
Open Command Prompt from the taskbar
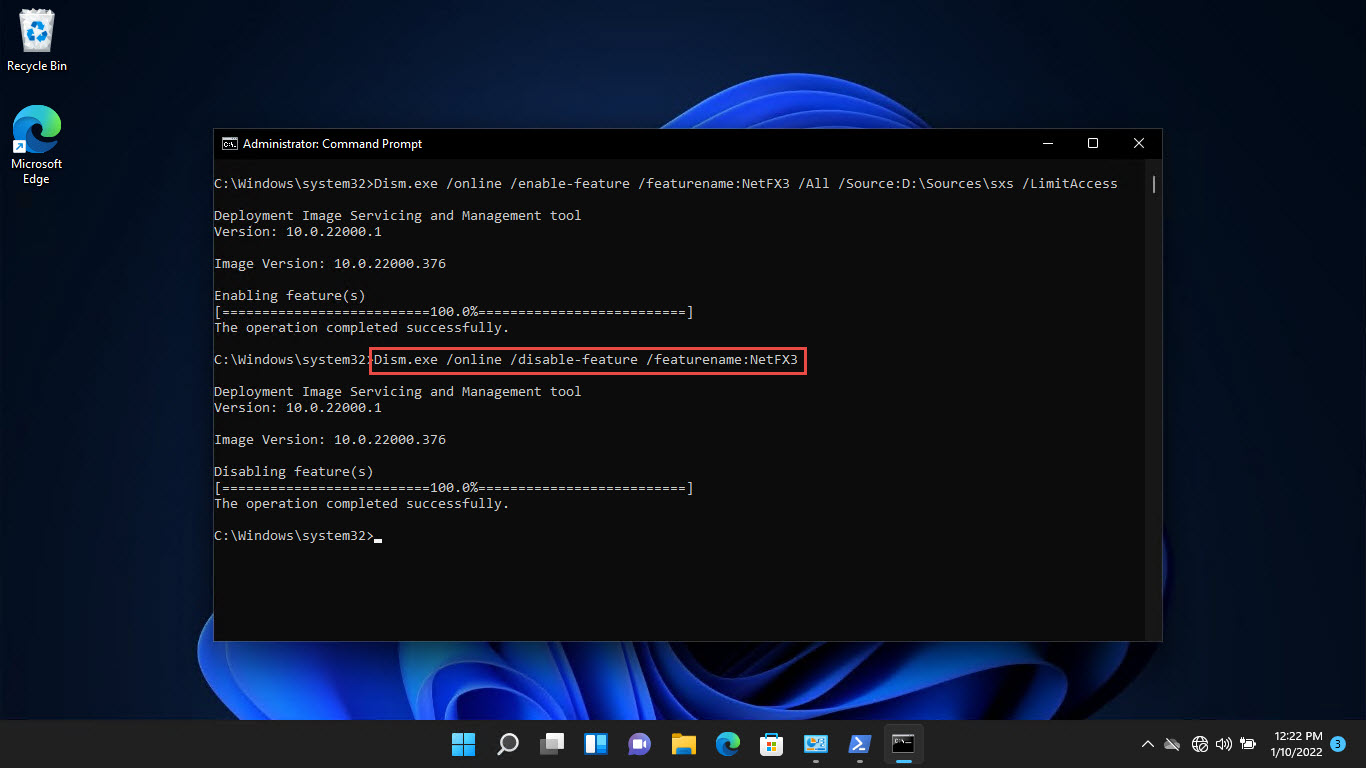903,744
